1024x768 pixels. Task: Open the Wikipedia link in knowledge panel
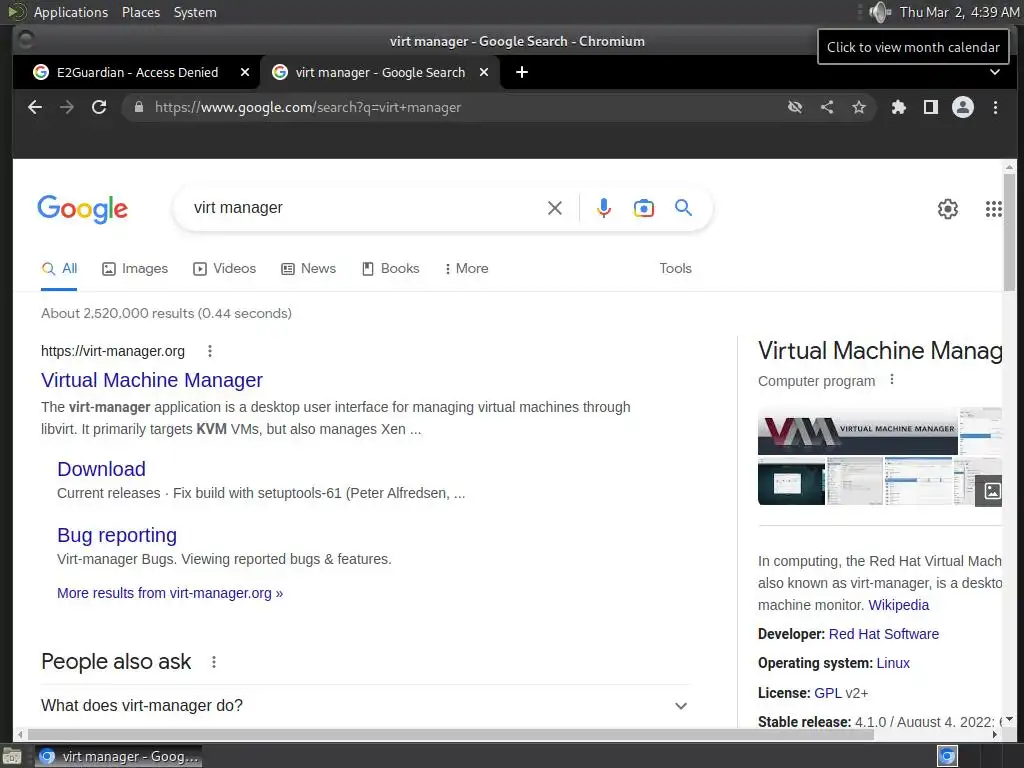899,605
